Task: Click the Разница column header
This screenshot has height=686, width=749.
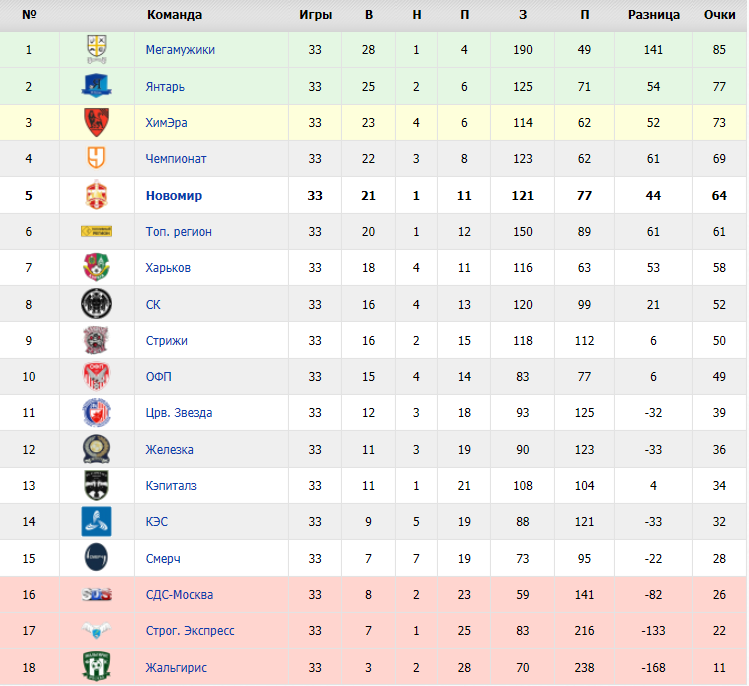Action: pyautogui.click(x=653, y=15)
